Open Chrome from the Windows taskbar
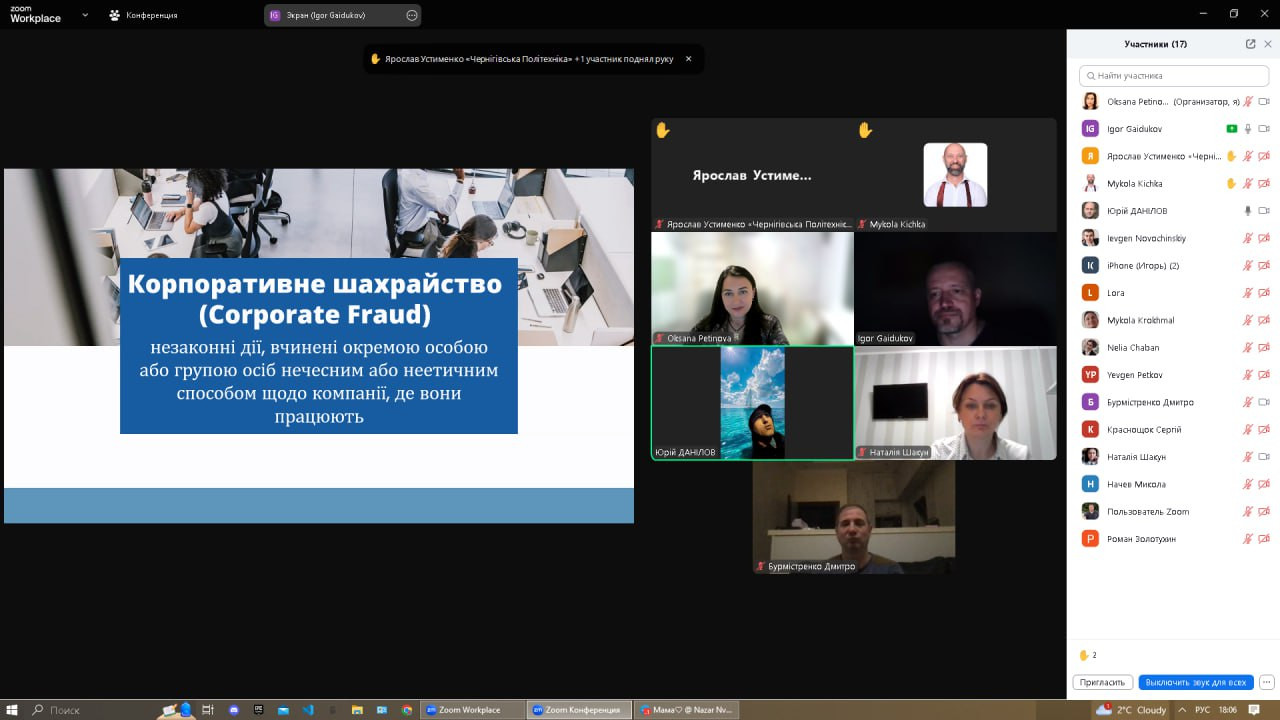The image size is (1280, 720). pos(406,710)
